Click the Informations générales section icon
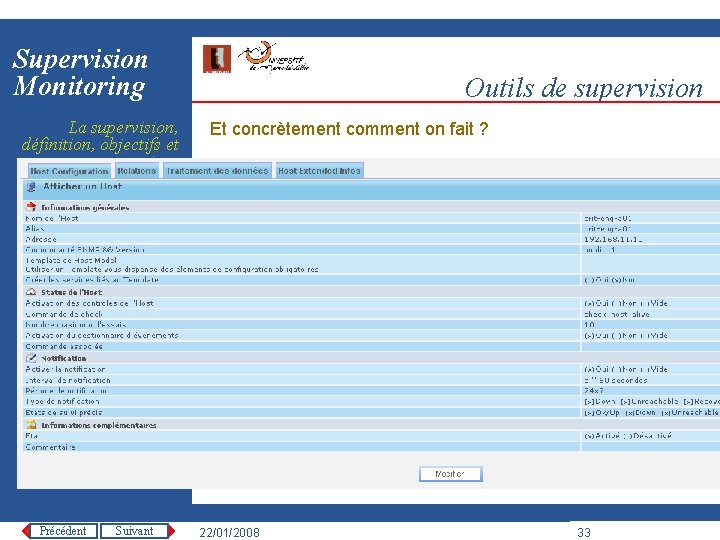 (x=31, y=207)
